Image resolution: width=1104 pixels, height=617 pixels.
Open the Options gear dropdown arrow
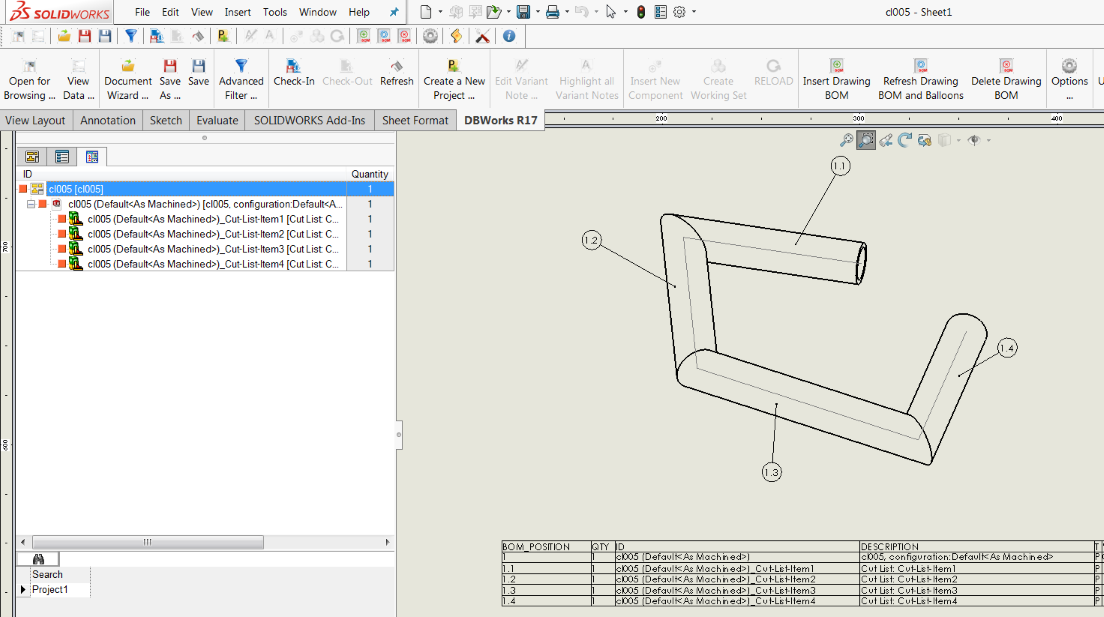tap(694, 12)
